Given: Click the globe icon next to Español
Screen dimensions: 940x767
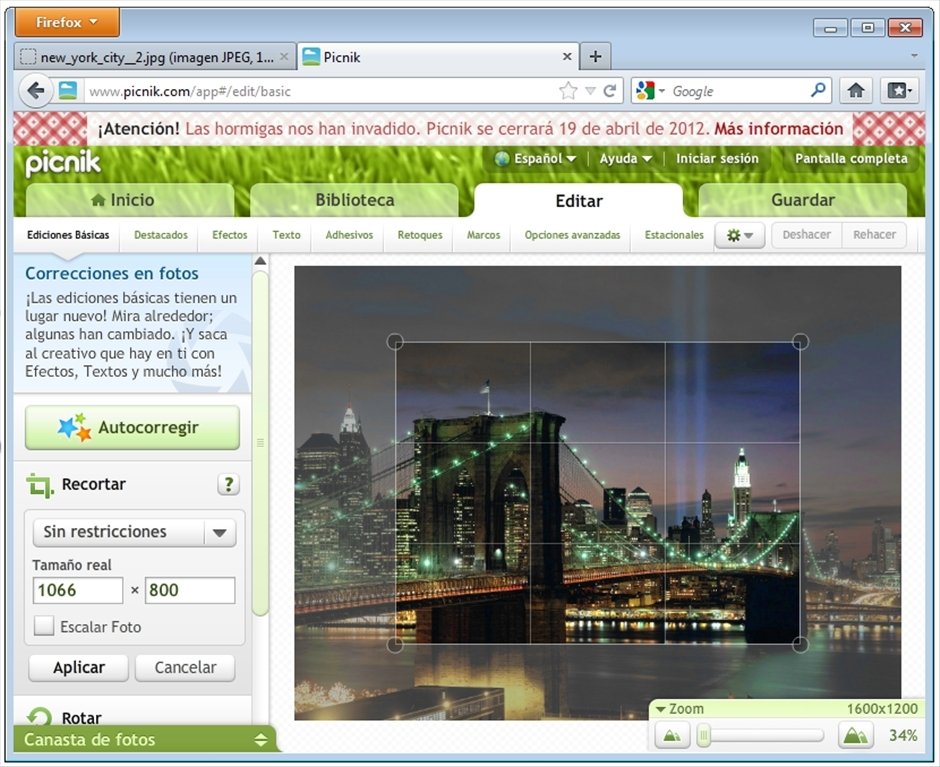Looking at the screenshot, I should 502,158.
